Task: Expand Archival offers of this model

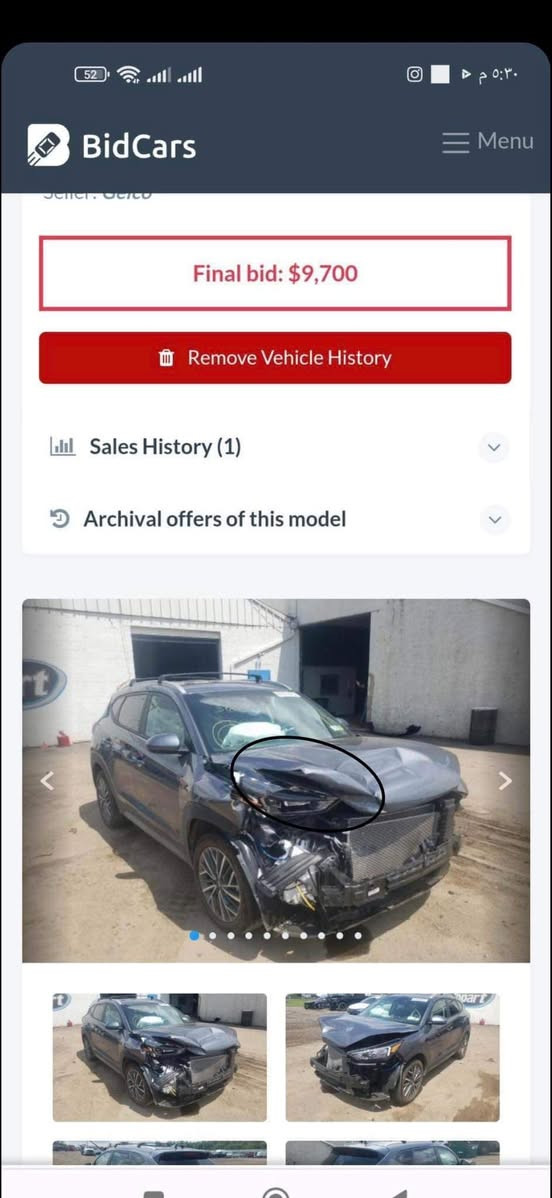Action: (x=275, y=520)
